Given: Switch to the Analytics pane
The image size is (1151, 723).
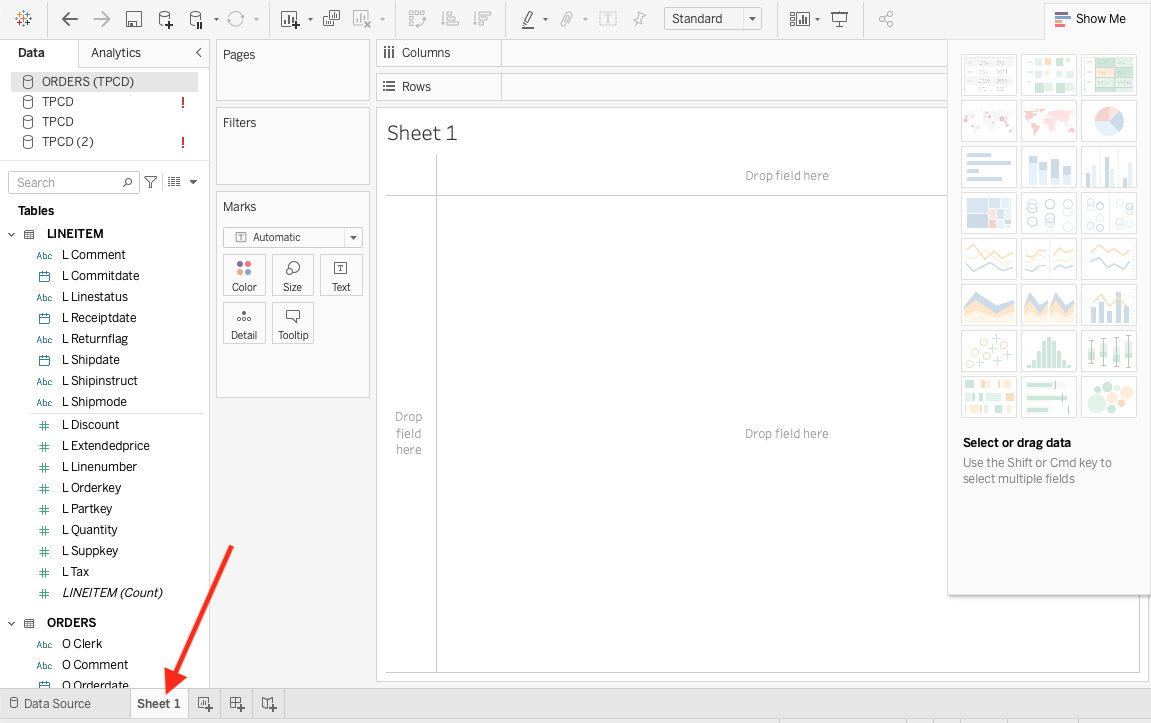Looking at the screenshot, I should (115, 53).
